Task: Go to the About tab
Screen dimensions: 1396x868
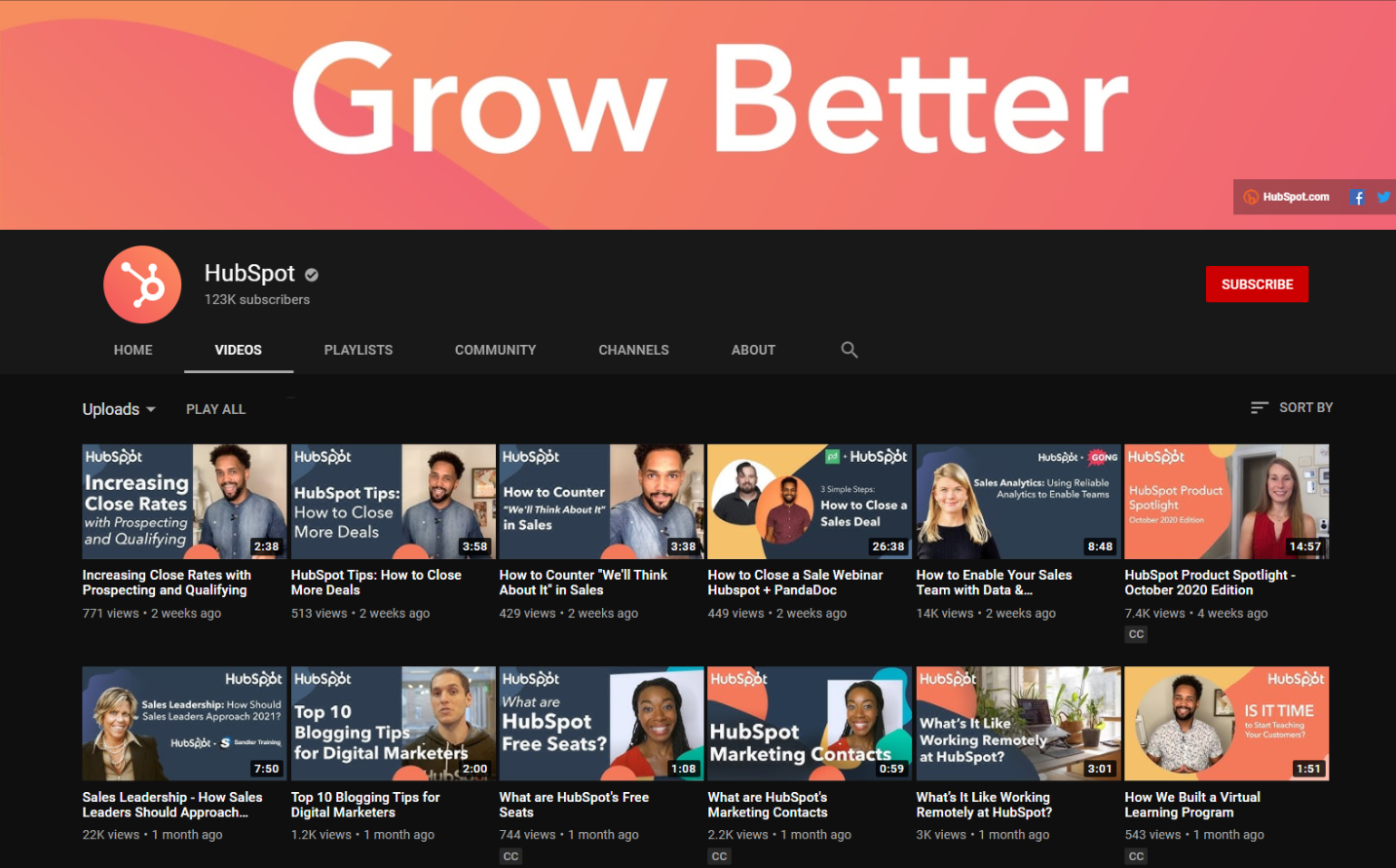Action: click(753, 350)
